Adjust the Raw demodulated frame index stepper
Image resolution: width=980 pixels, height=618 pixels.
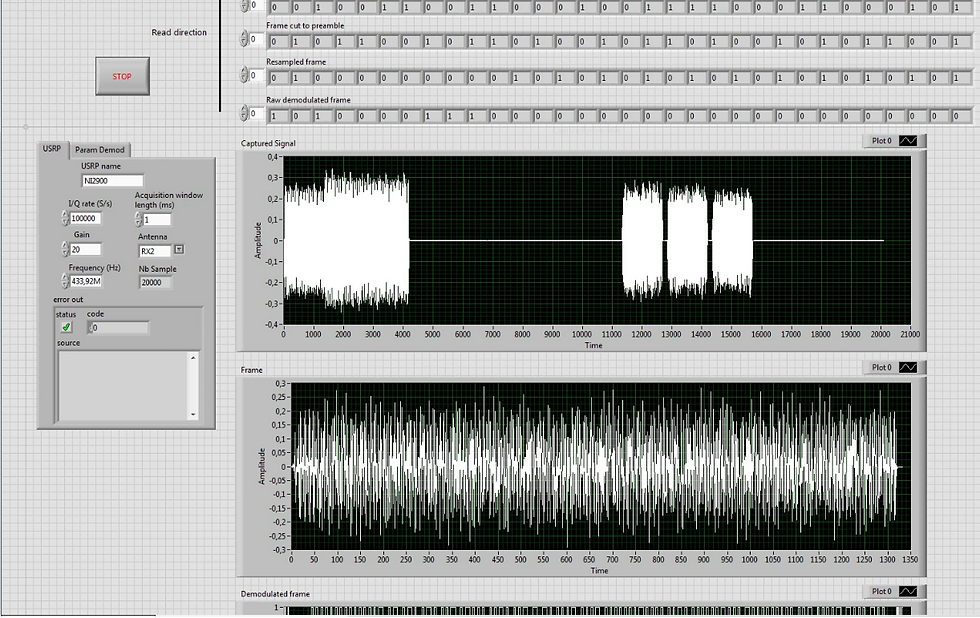[244, 113]
